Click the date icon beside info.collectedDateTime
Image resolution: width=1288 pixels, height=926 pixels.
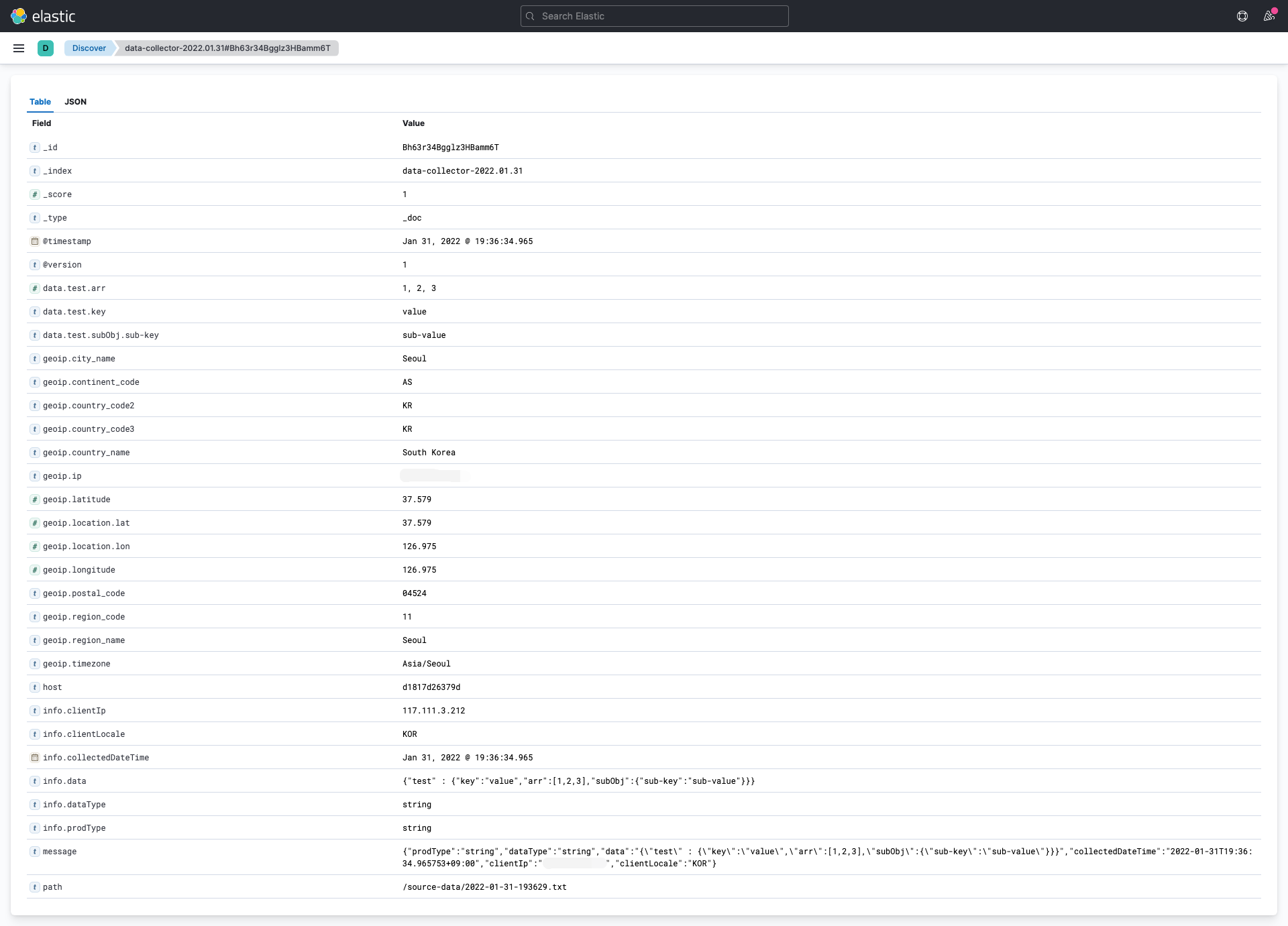pyautogui.click(x=35, y=758)
